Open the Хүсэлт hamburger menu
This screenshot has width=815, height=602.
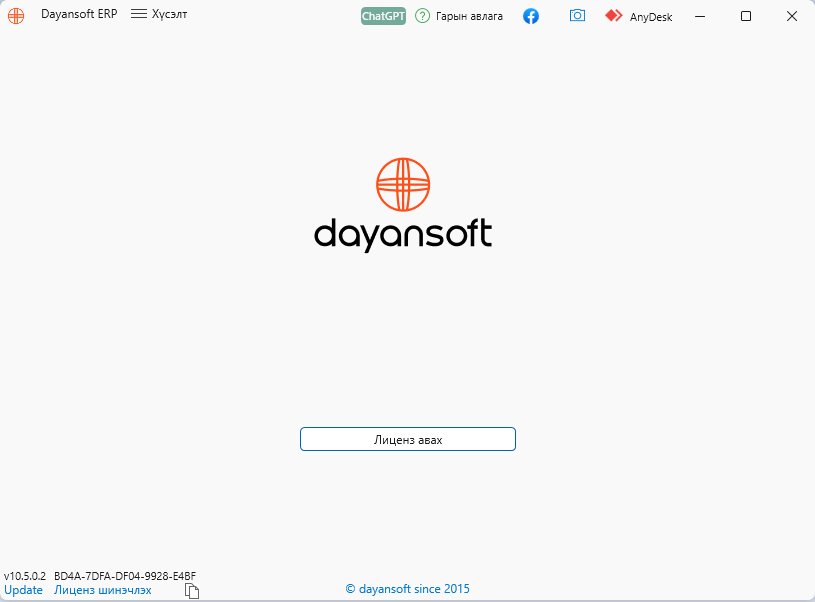159,14
